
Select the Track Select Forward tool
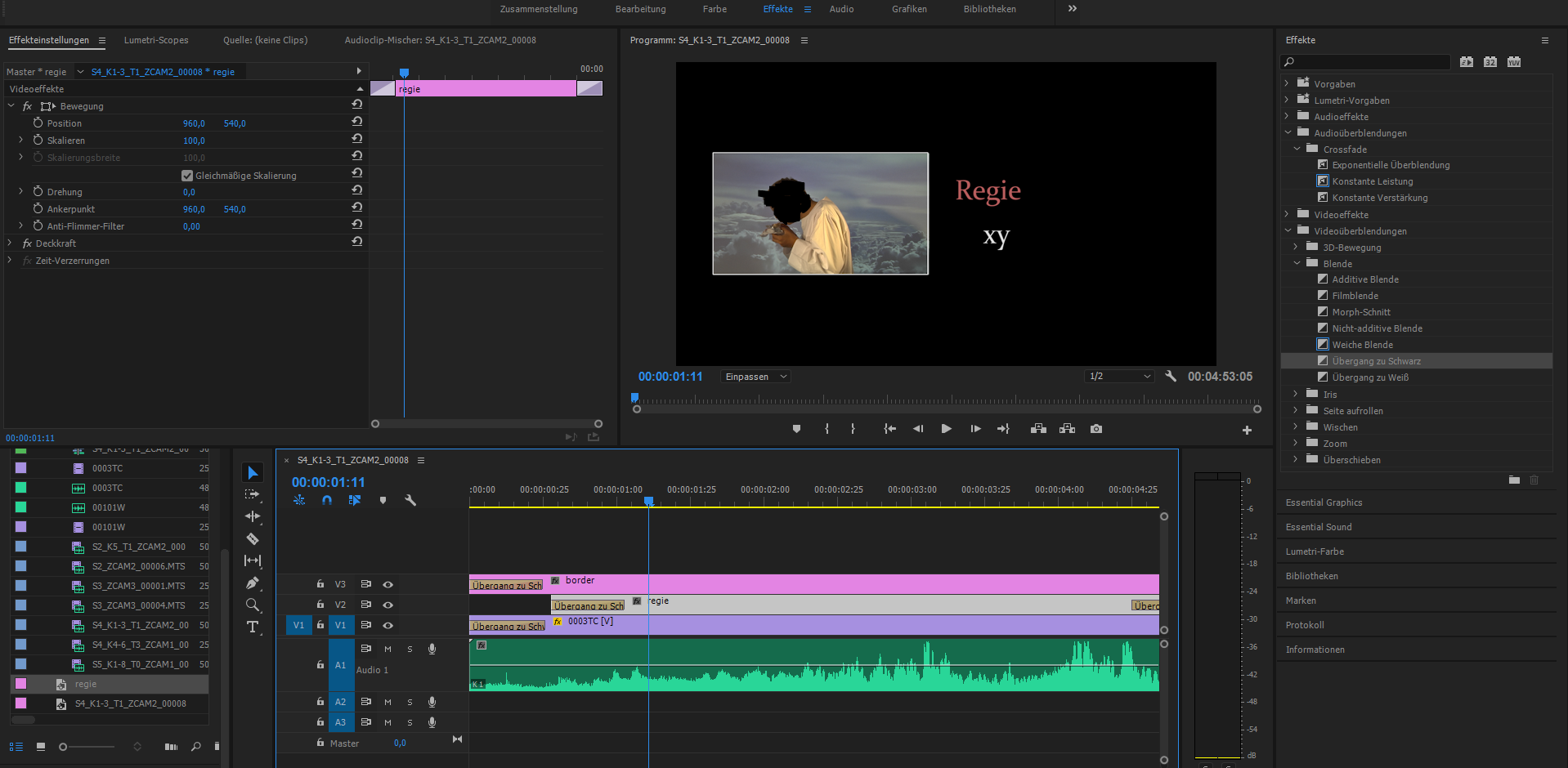tap(252, 494)
